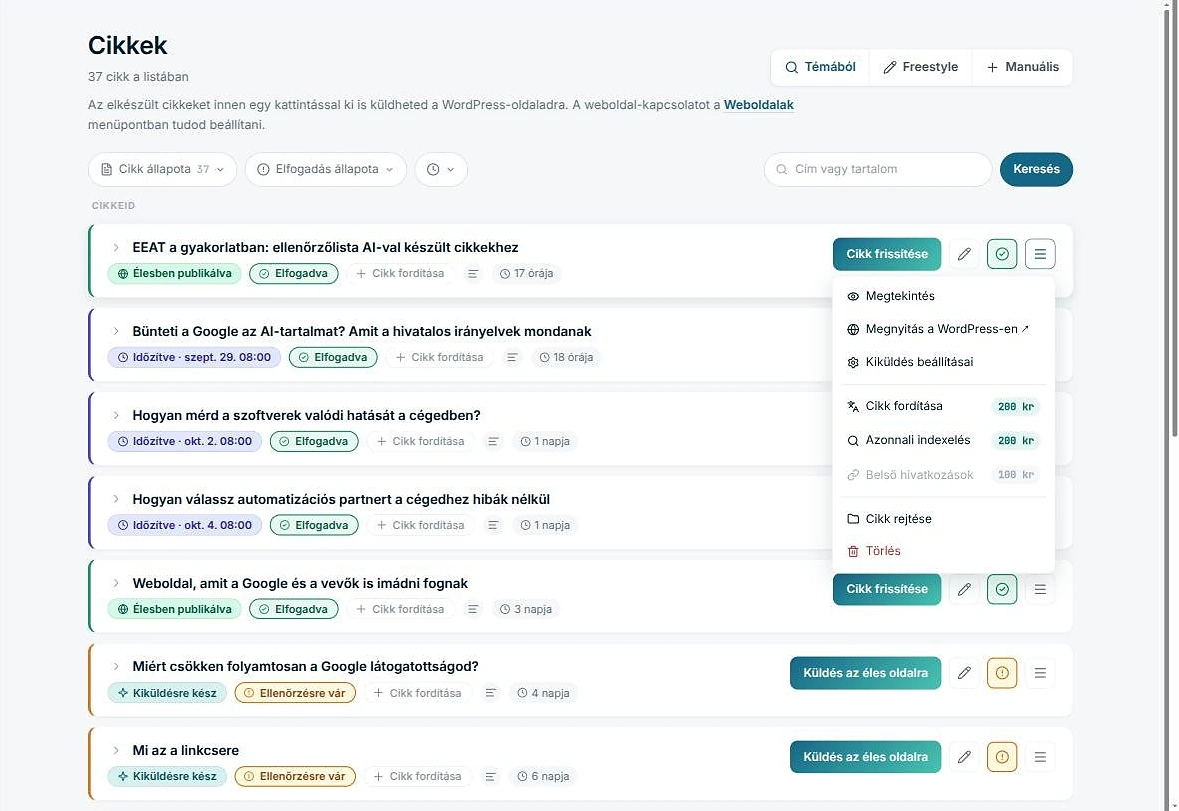Expand the Mi az a linkcsere article row
The width and height of the screenshot is (1179, 811).
point(116,751)
